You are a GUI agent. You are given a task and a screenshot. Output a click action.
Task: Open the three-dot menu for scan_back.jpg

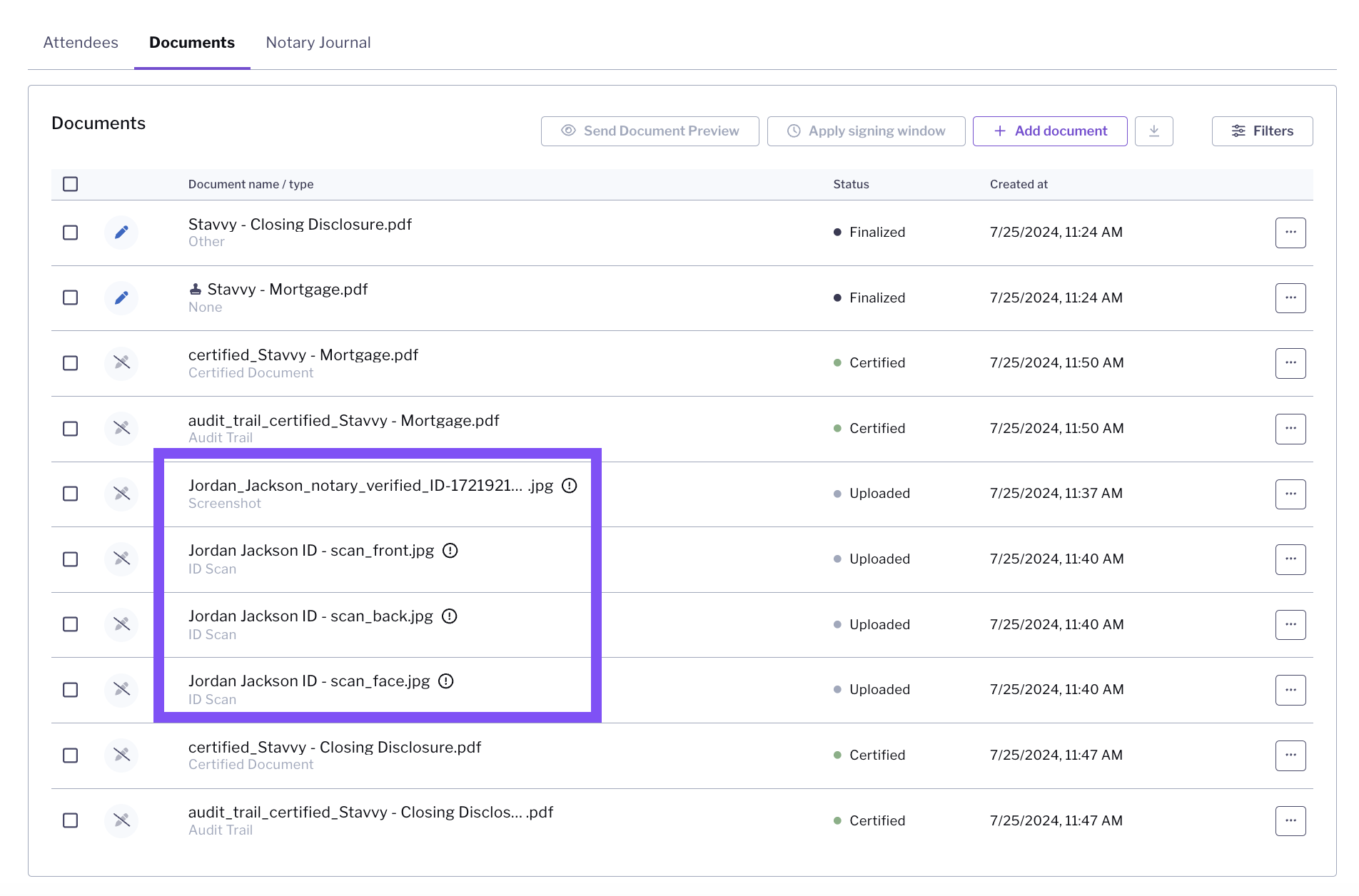point(1290,625)
